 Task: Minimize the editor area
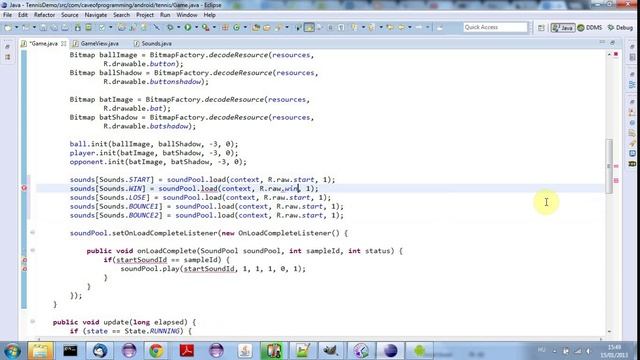pos(602,43)
